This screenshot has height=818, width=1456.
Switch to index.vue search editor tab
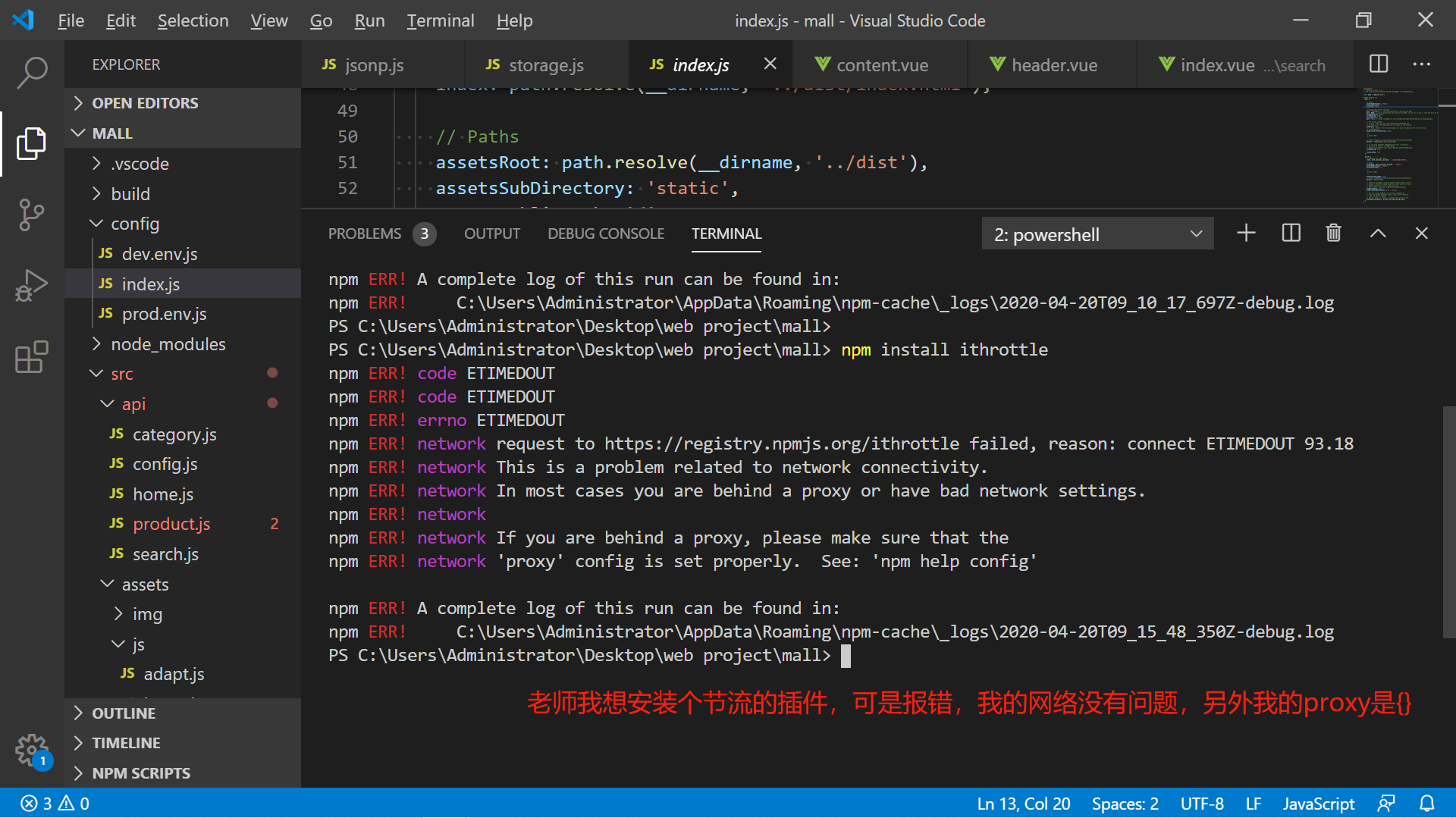tap(1244, 64)
